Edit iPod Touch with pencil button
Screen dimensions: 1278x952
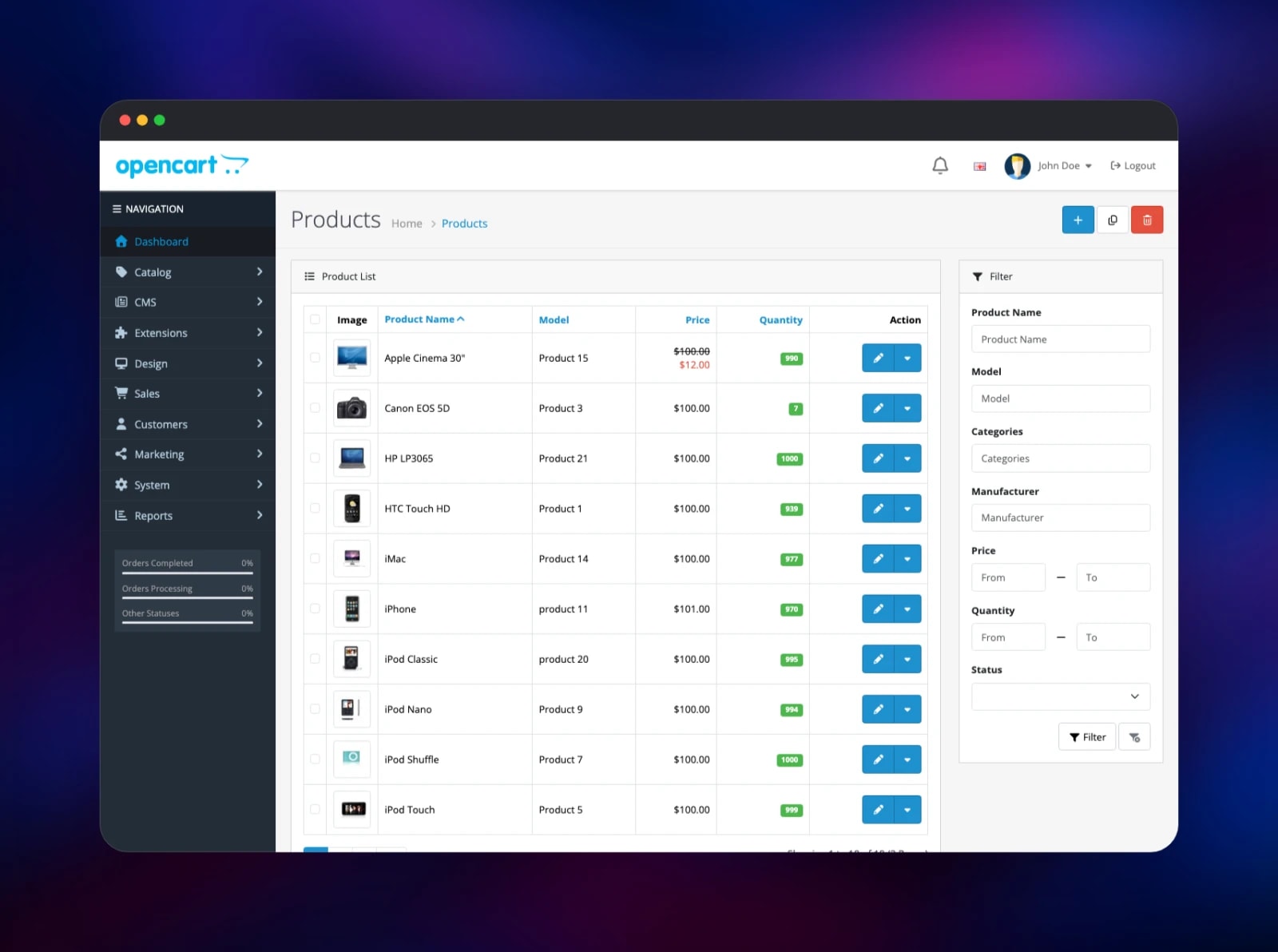tap(878, 810)
